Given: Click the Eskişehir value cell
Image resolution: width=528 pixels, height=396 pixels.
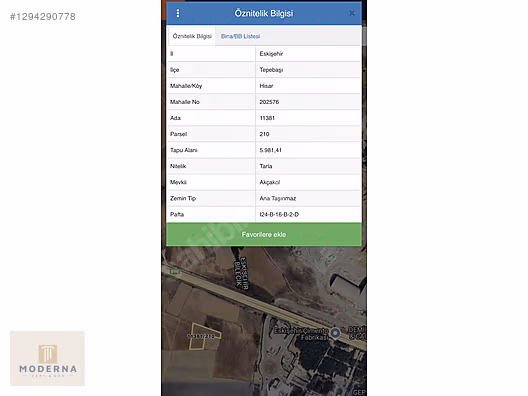Looking at the screenshot, I should click(x=308, y=54).
